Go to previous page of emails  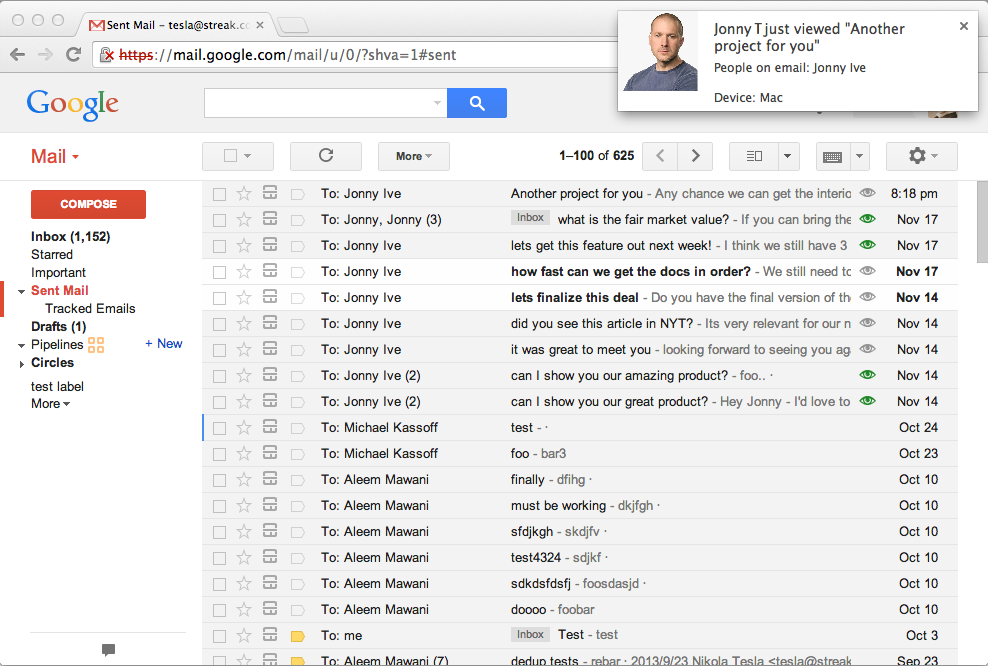tap(660, 156)
